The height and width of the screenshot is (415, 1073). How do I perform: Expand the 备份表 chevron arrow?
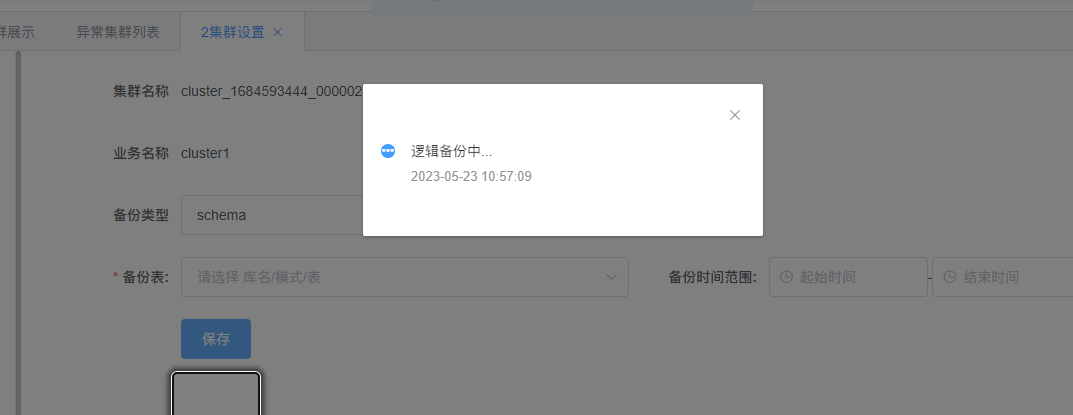[x=611, y=277]
